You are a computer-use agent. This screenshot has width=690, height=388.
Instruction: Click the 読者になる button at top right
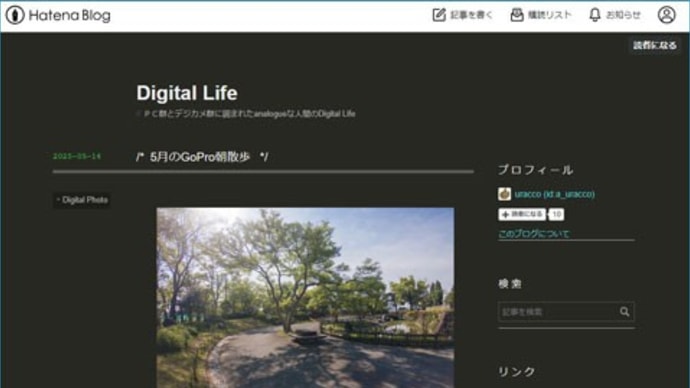pos(655,45)
